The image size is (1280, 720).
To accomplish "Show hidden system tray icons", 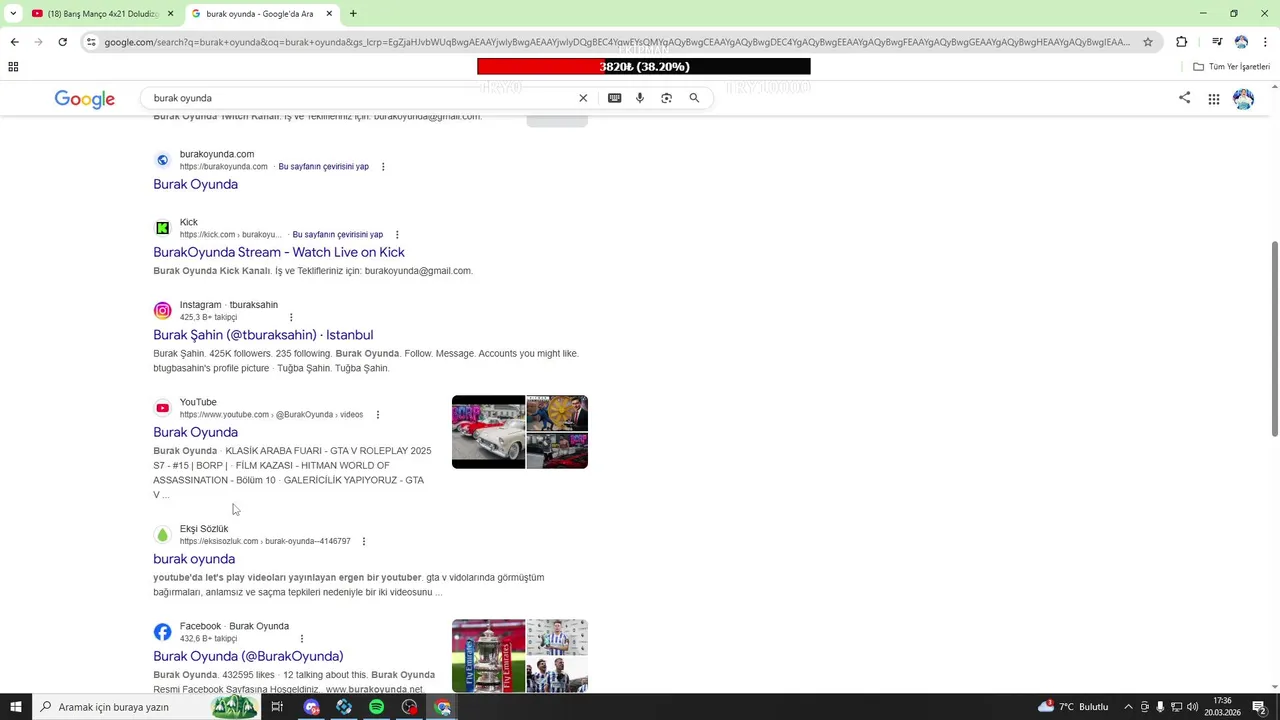I will 1128,707.
